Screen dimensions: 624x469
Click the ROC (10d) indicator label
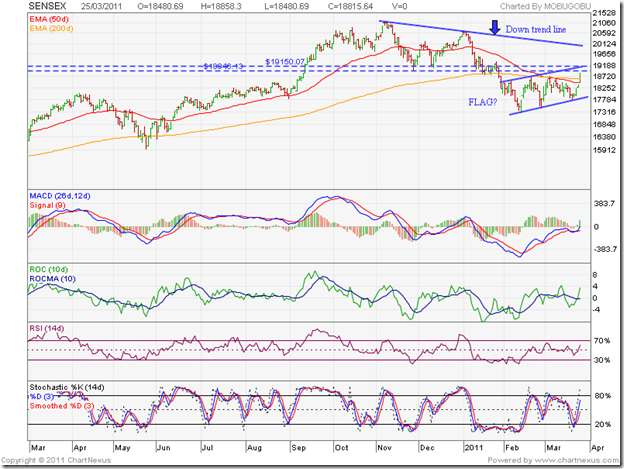(49, 269)
